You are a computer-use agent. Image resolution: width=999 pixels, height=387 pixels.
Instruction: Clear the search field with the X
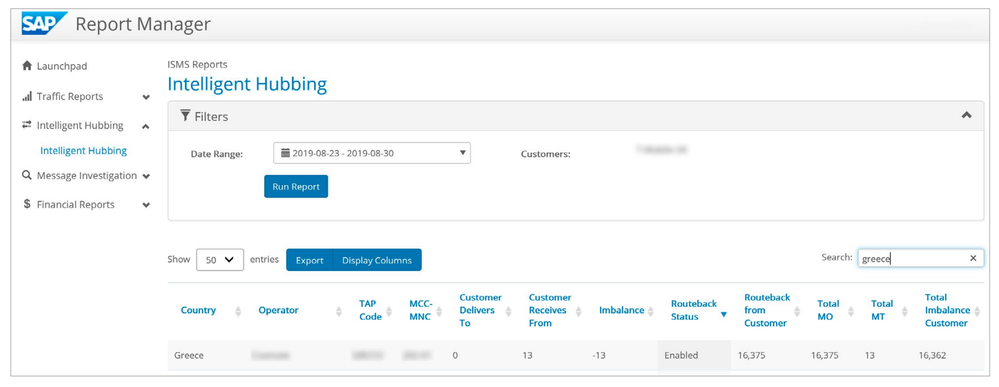[973, 258]
